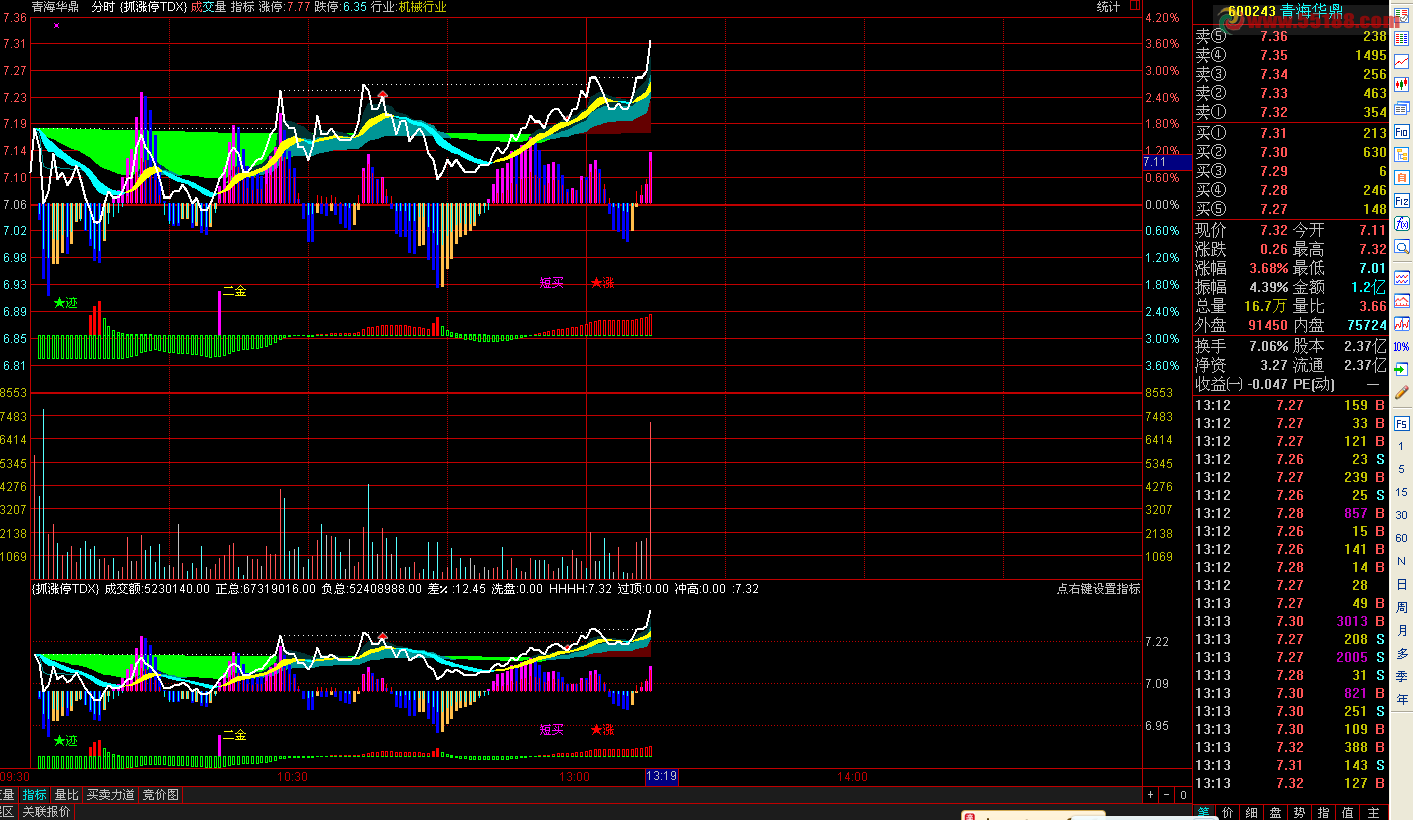Viewport: 1413px width, 820px height.
Task: Select the 值 tab in quote panel
Action: pyautogui.click(x=1348, y=812)
